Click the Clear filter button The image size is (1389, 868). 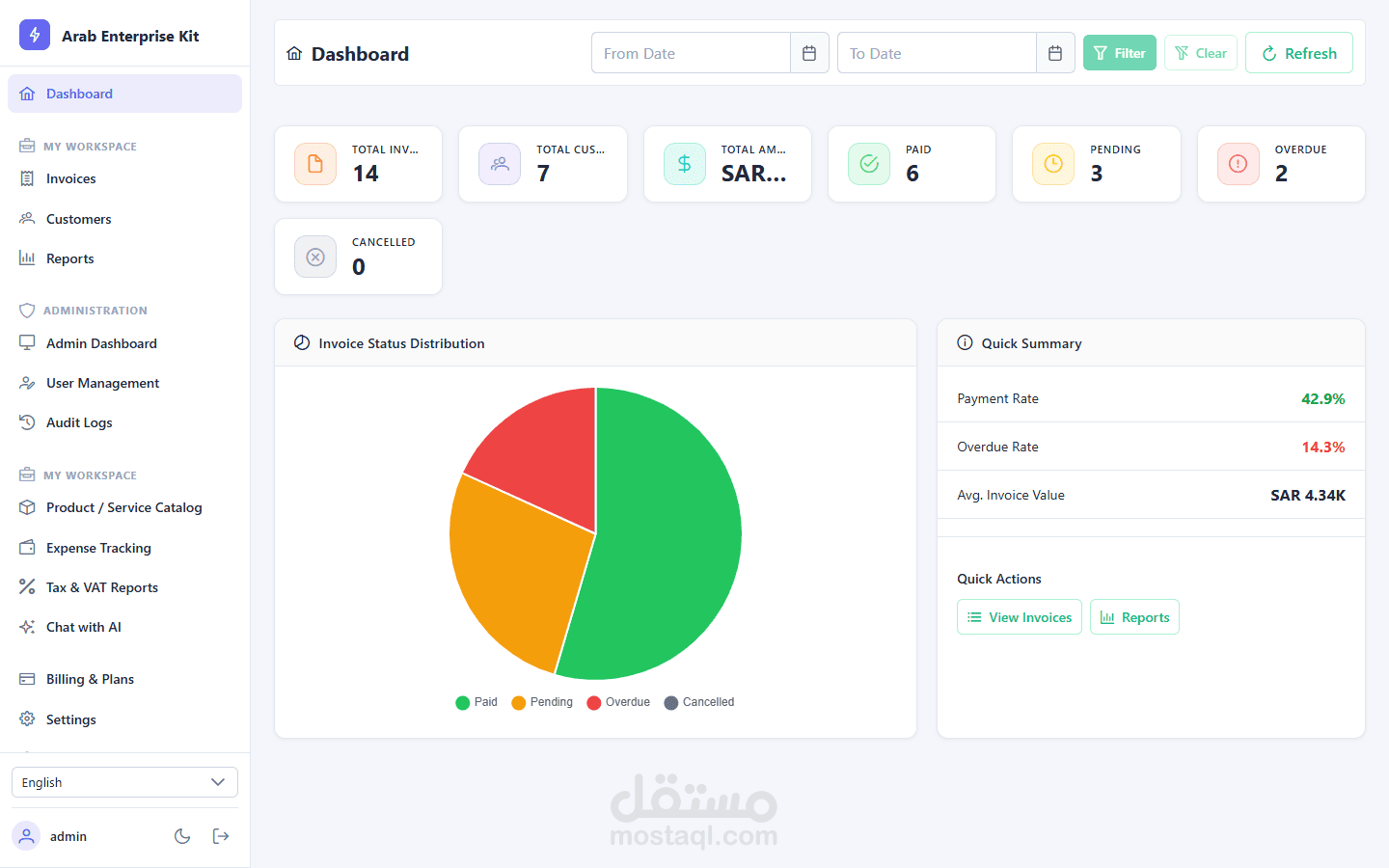pos(1201,53)
